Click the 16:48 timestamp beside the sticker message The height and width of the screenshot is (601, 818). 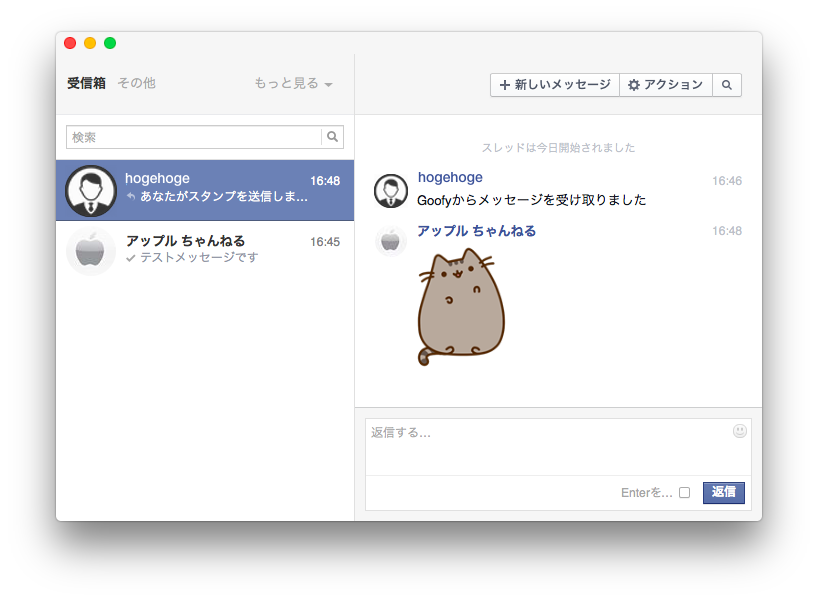[727, 231]
